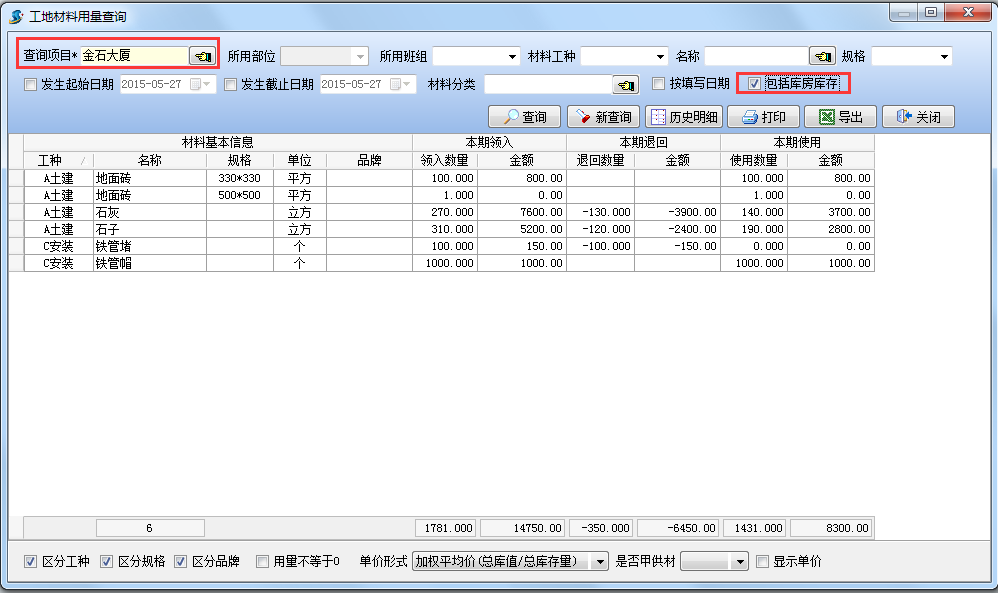Enable 发生起始日期 checkbox
The height and width of the screenshot is (593, 998).
tap(30, 84)
